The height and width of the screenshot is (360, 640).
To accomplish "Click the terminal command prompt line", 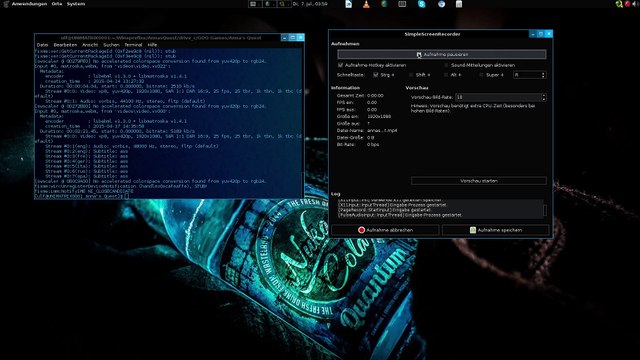I will tap(82, 196).
